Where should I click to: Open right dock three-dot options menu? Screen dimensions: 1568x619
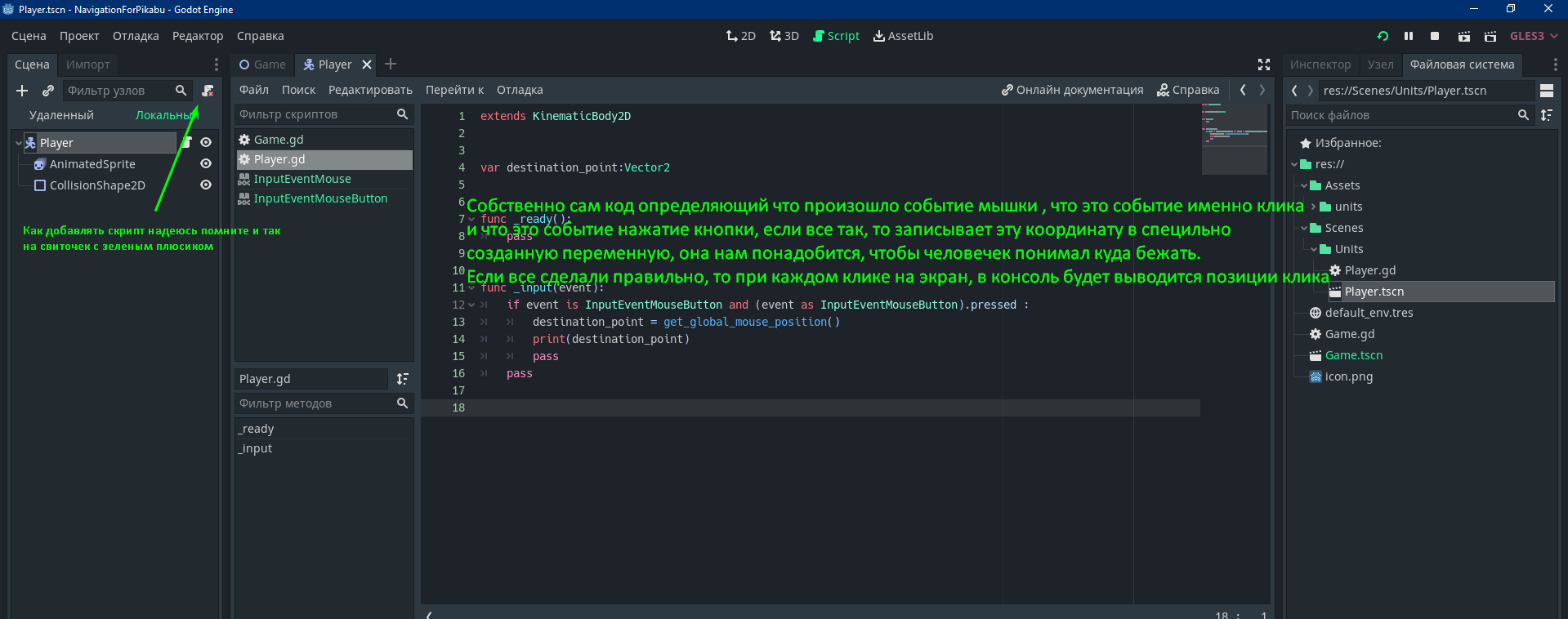click(1555, 65)
